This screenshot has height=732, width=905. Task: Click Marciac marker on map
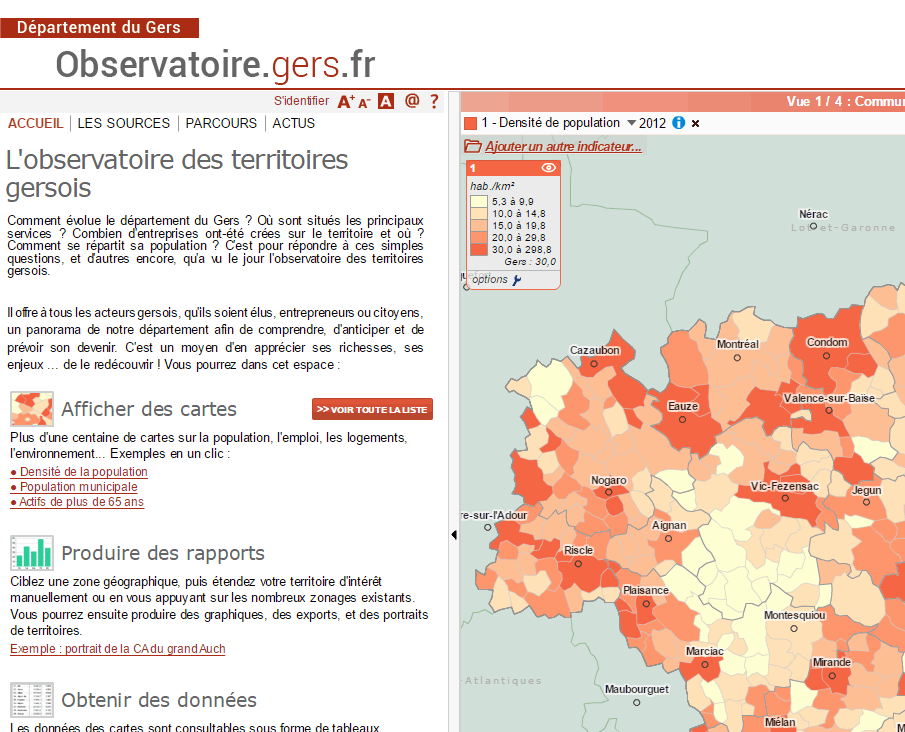pos(705,664)
